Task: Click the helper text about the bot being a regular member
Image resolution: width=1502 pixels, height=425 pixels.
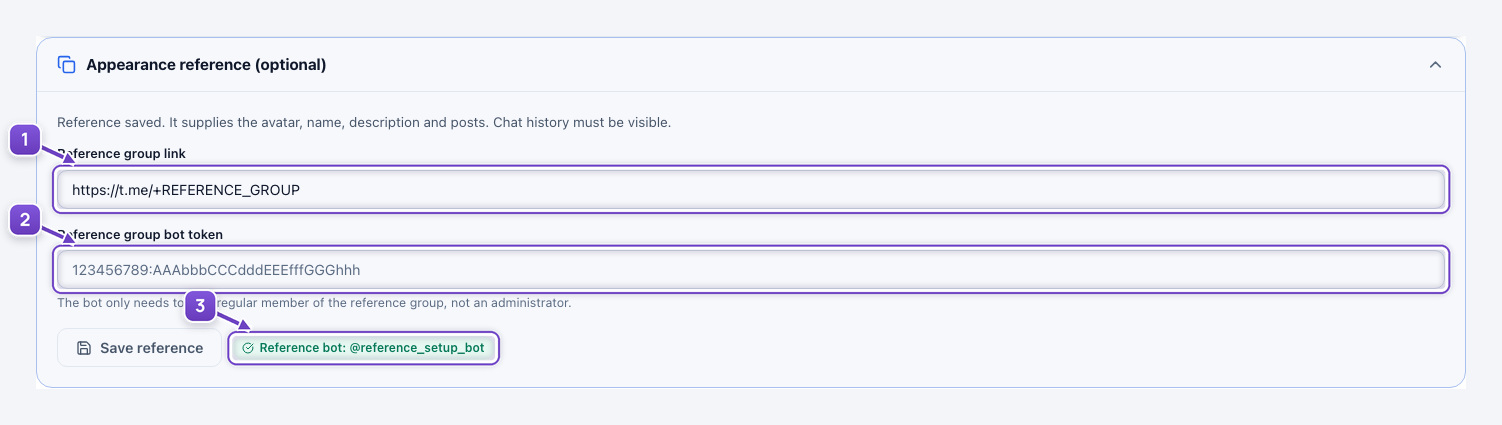Action: 314,302
